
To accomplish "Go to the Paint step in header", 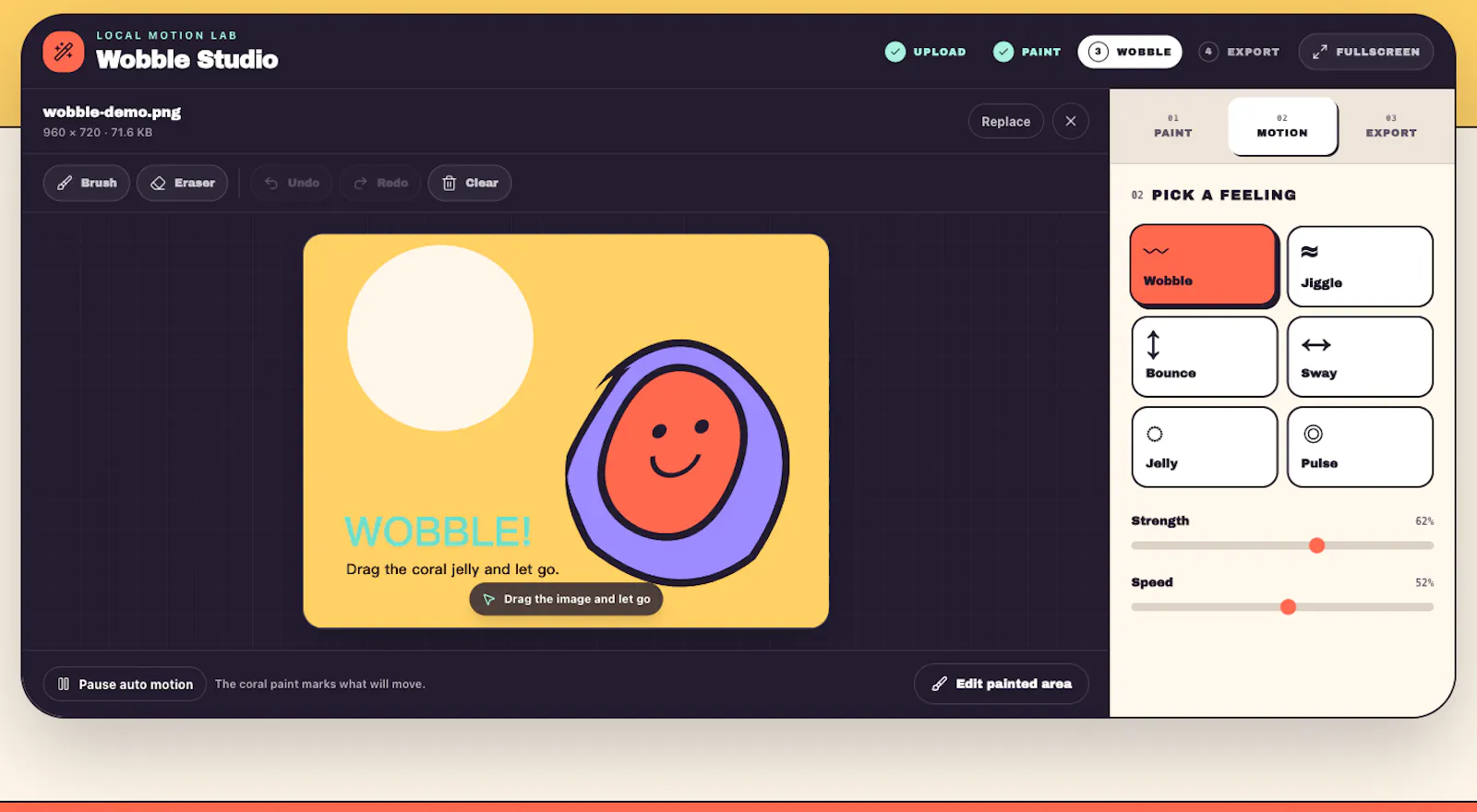I will point(1027,52).
